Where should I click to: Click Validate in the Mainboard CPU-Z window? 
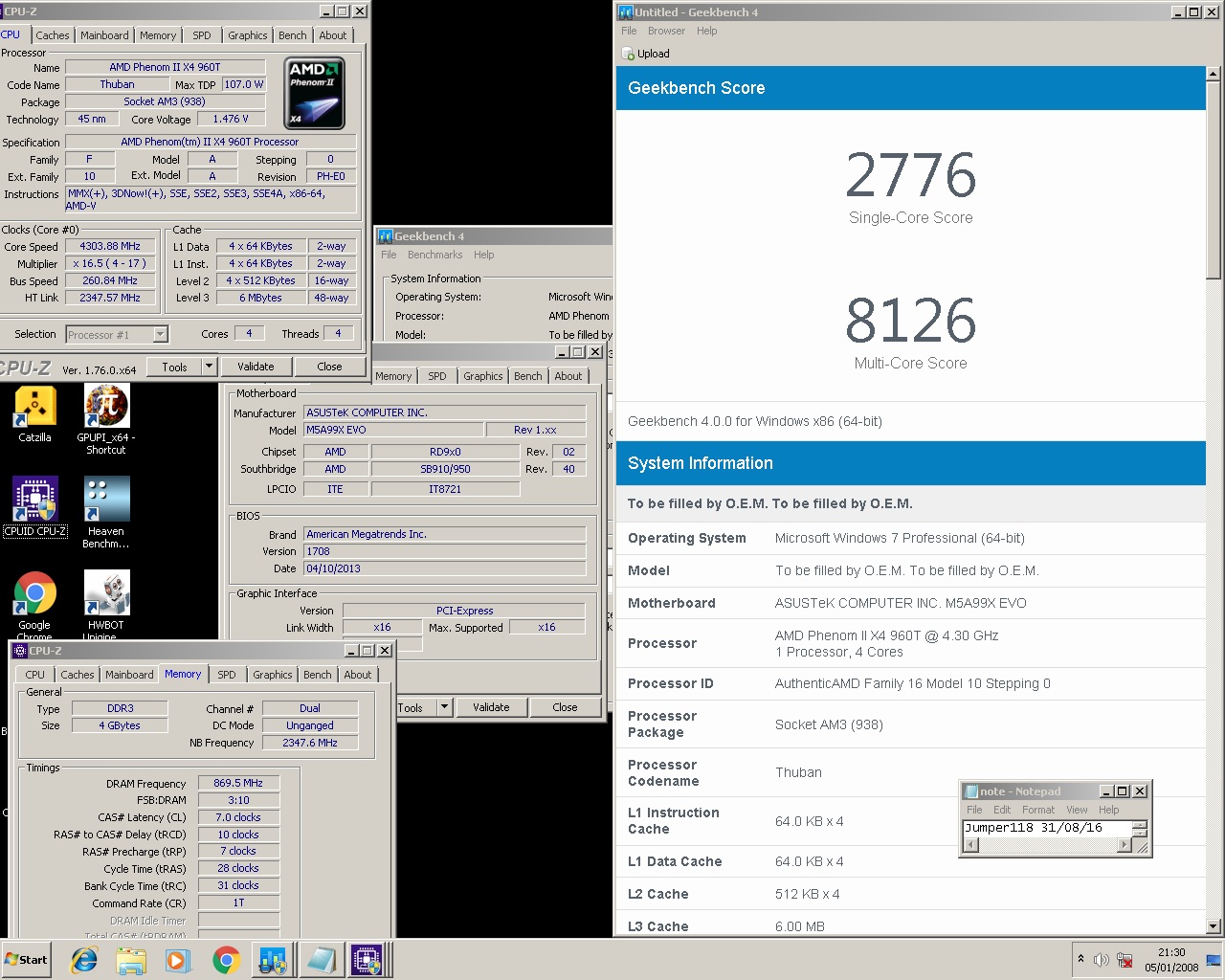[x=491, y=707]
